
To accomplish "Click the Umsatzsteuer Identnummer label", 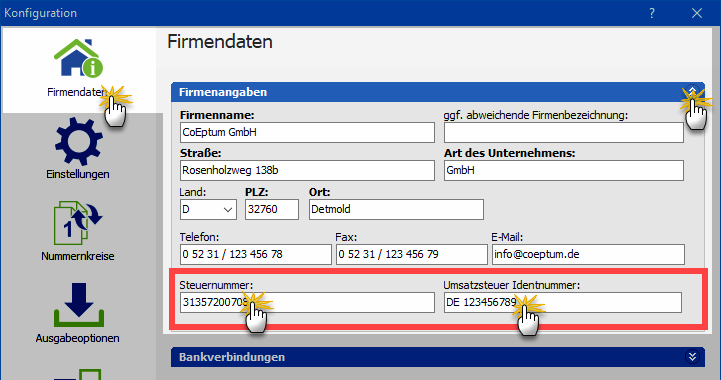I will click(511, 285).
